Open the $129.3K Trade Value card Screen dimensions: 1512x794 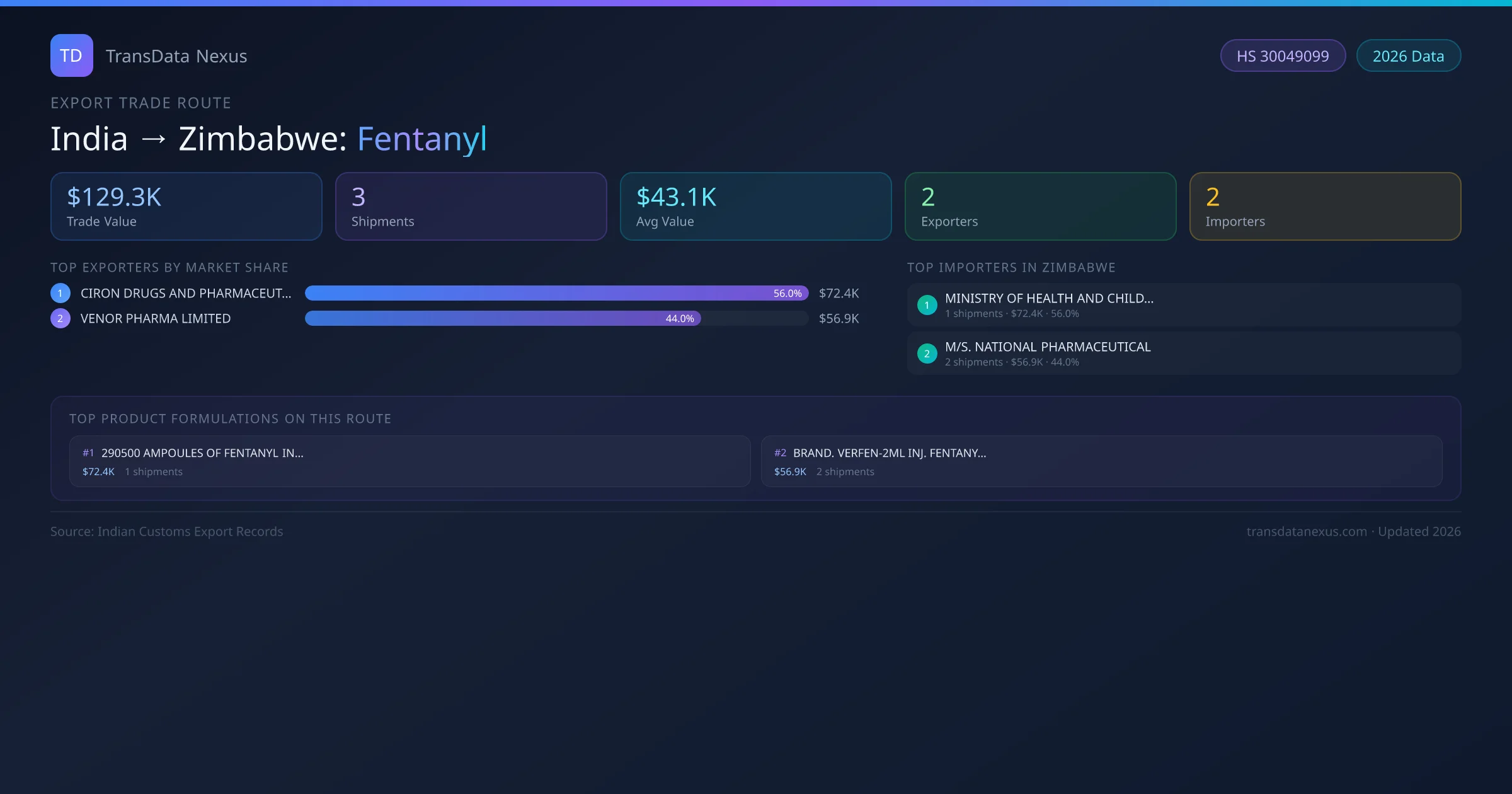click(186, 207)
